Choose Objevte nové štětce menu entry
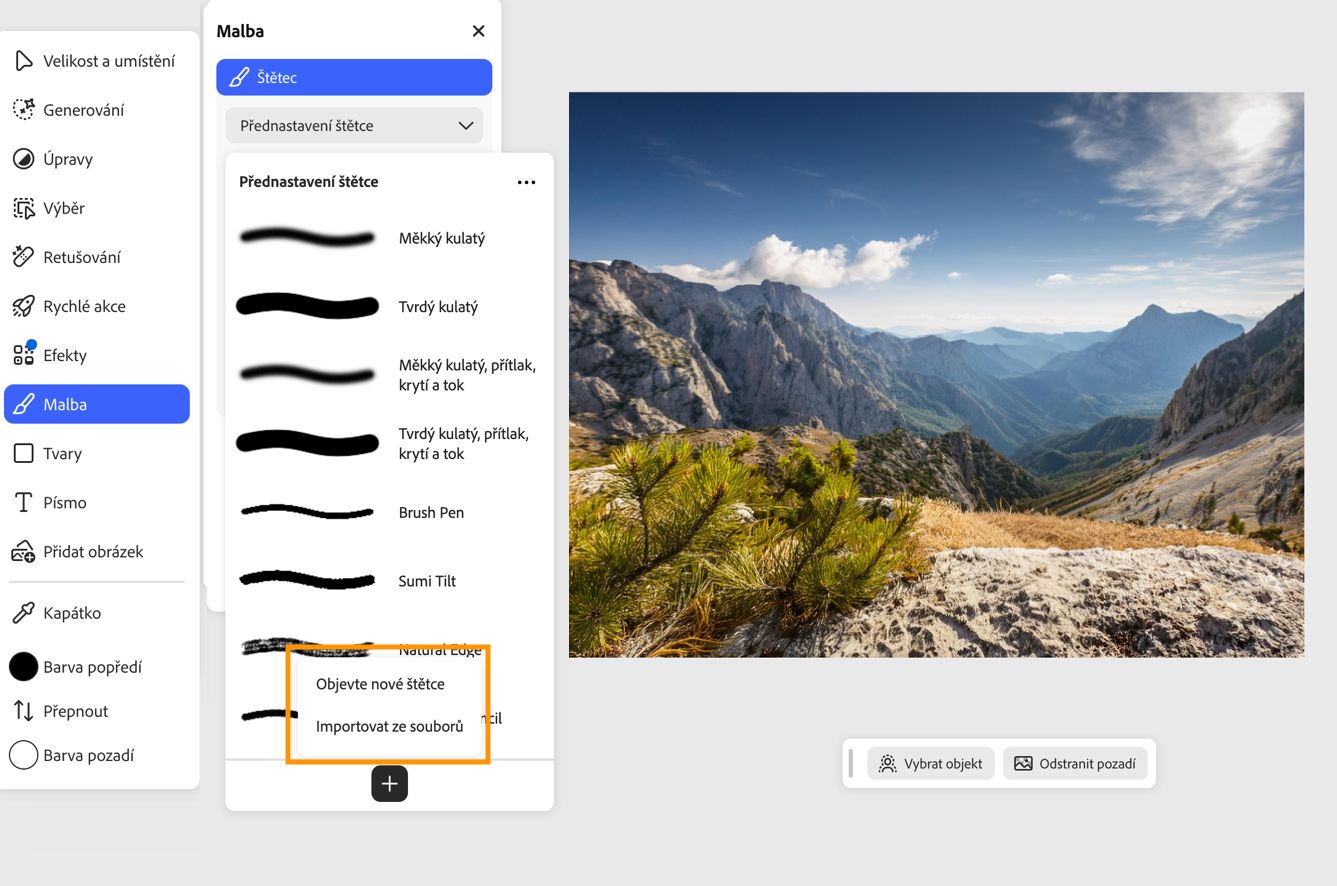Image resolution: width=1337 pixels, height=886 pixels. tap(380, 684)
